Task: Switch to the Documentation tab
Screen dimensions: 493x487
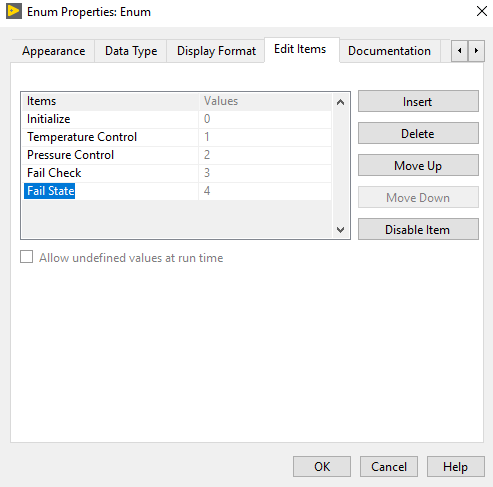Action: pyautogui.click(x=389, y=51)
